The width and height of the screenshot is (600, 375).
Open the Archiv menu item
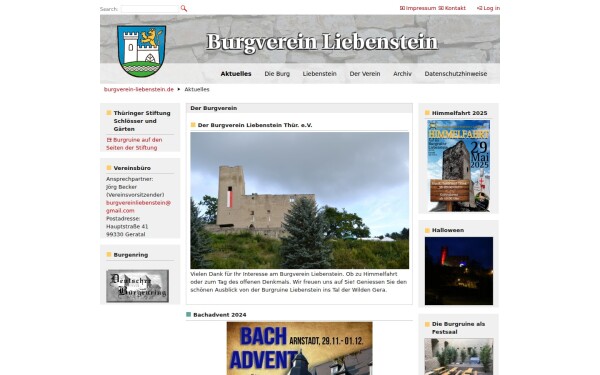pyautogui.click(x=402, y=73)
